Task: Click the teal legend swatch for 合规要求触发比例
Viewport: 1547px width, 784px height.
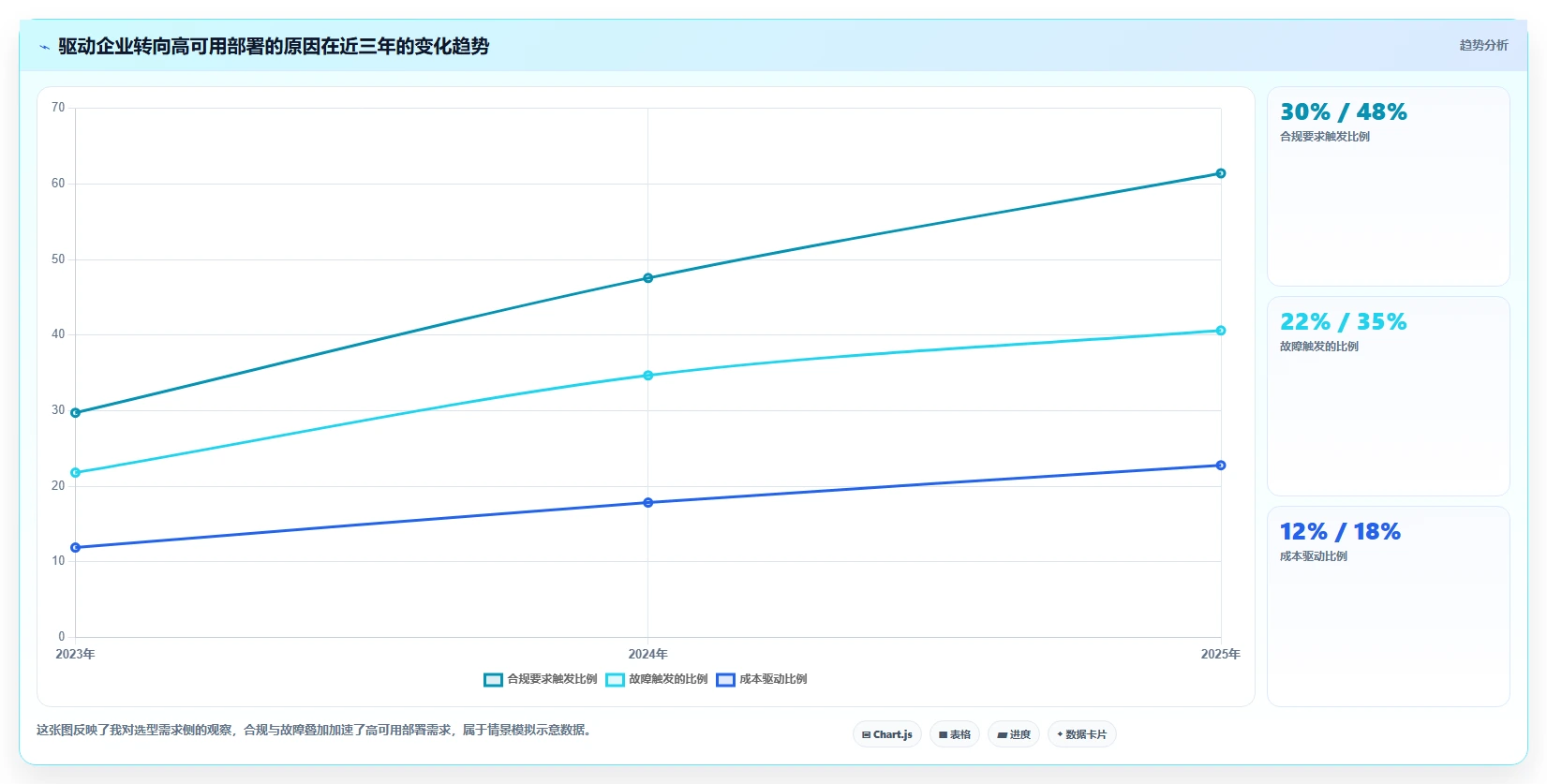Action: pos(493,680)
